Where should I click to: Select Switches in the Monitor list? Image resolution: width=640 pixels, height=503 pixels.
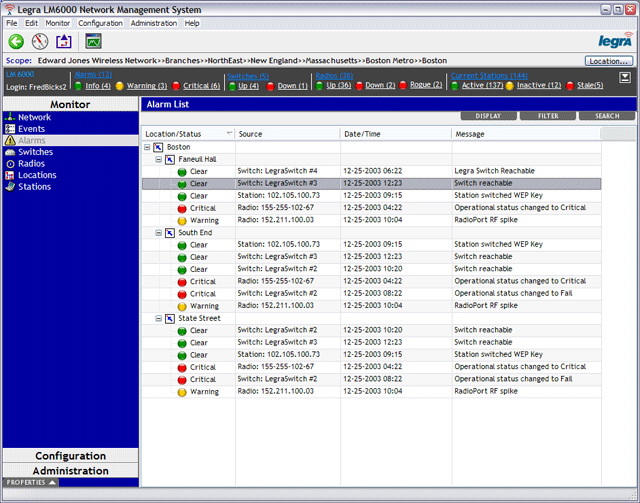point(36,152)
